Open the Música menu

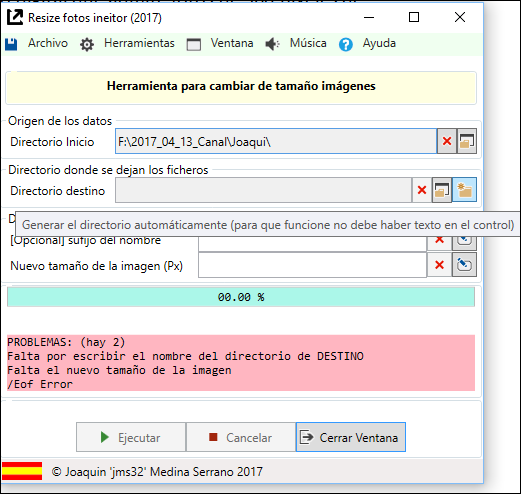coord(308,43)
